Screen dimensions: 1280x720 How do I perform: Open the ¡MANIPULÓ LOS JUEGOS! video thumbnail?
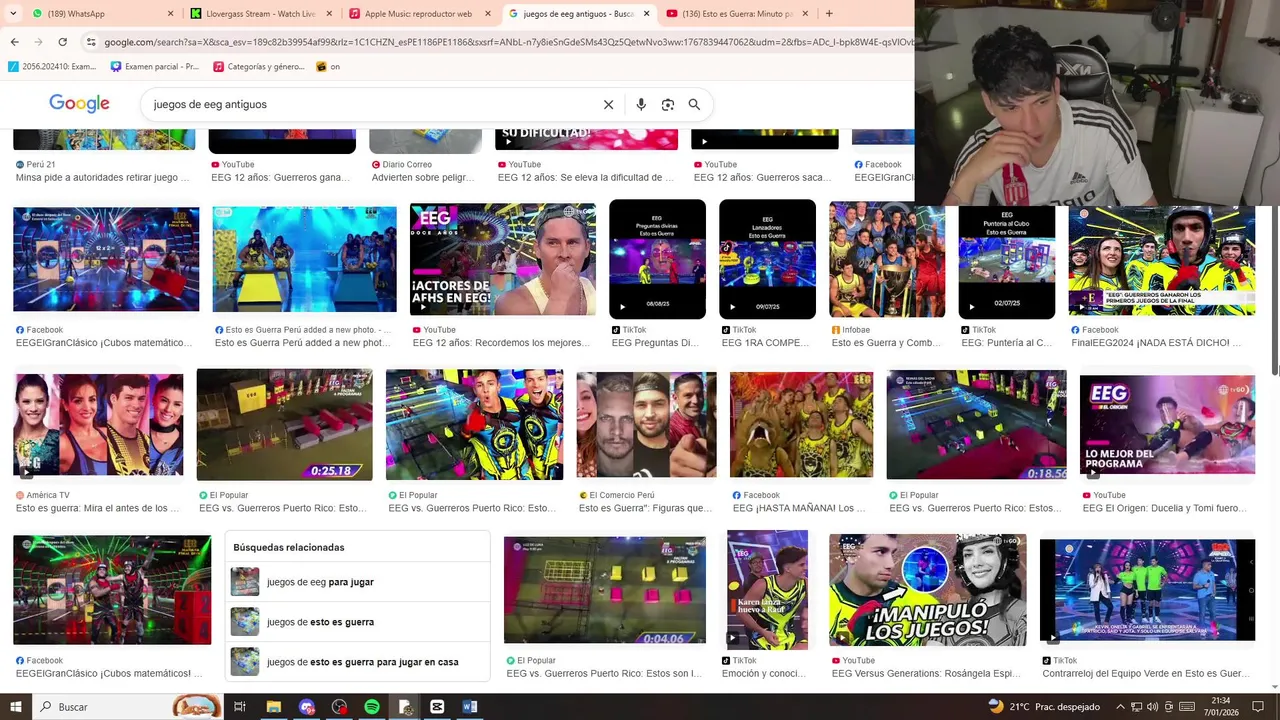(927, 590)
